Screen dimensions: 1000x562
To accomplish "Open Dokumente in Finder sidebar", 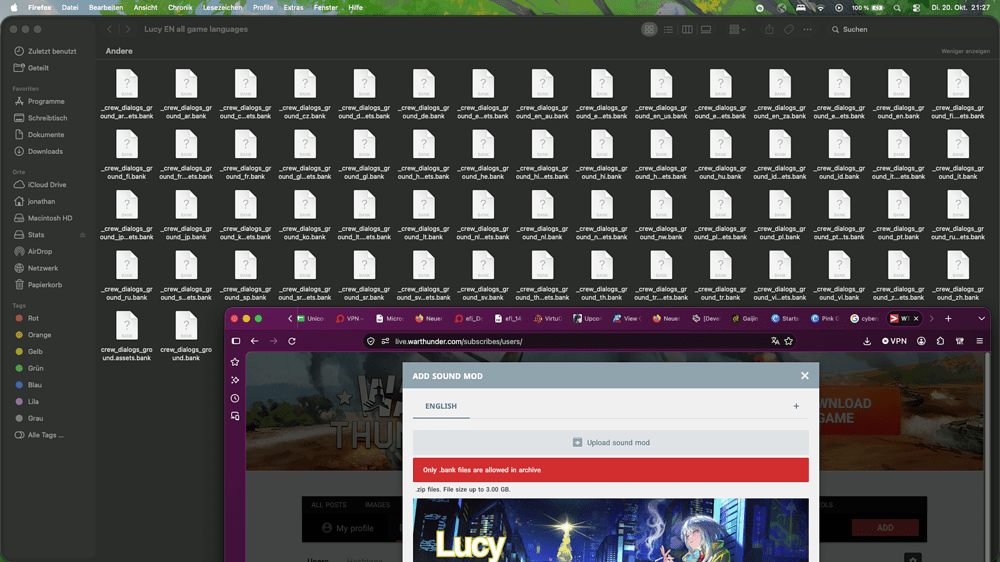I will tap(40, 135).
